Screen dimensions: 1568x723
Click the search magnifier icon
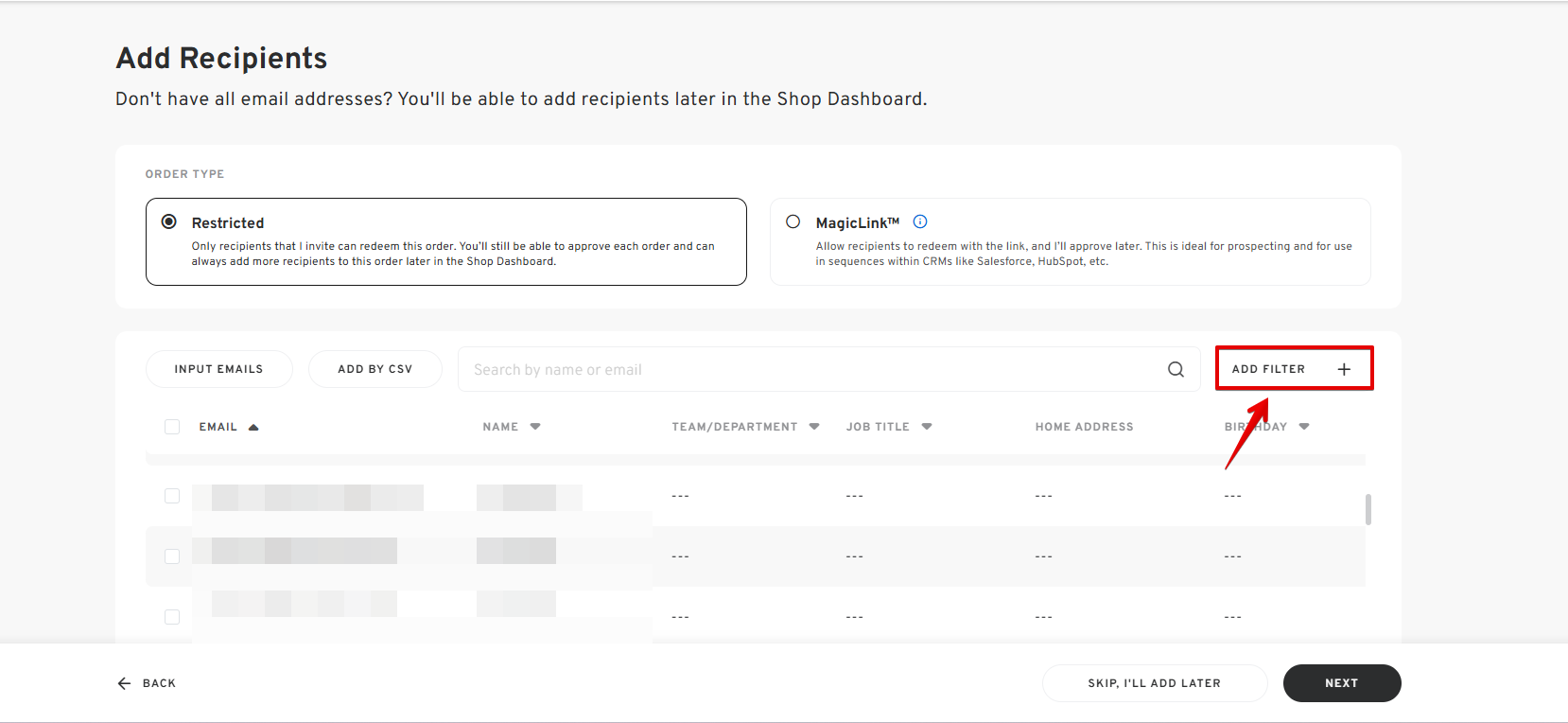tap(1176, 369)
